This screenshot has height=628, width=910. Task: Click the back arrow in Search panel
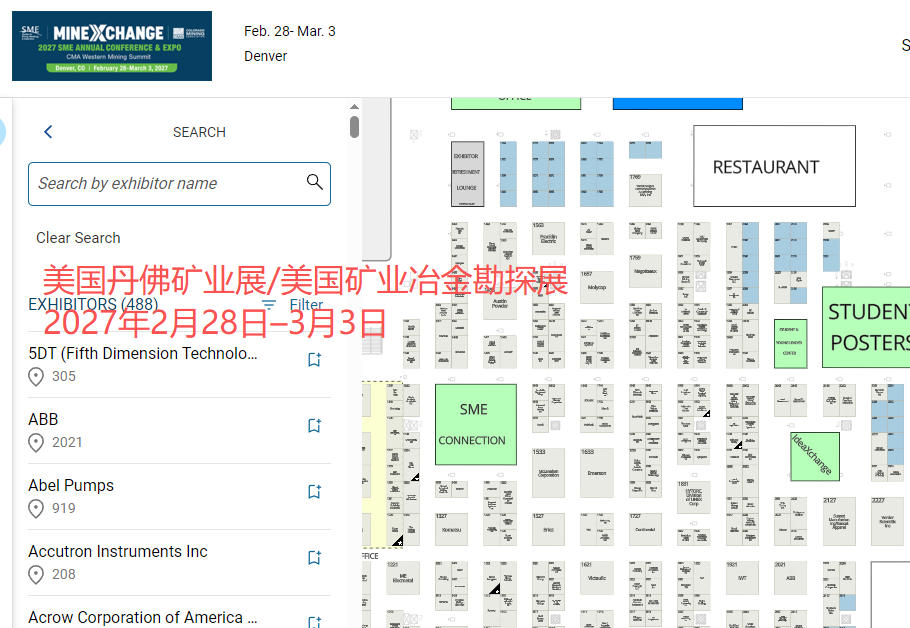48,132
